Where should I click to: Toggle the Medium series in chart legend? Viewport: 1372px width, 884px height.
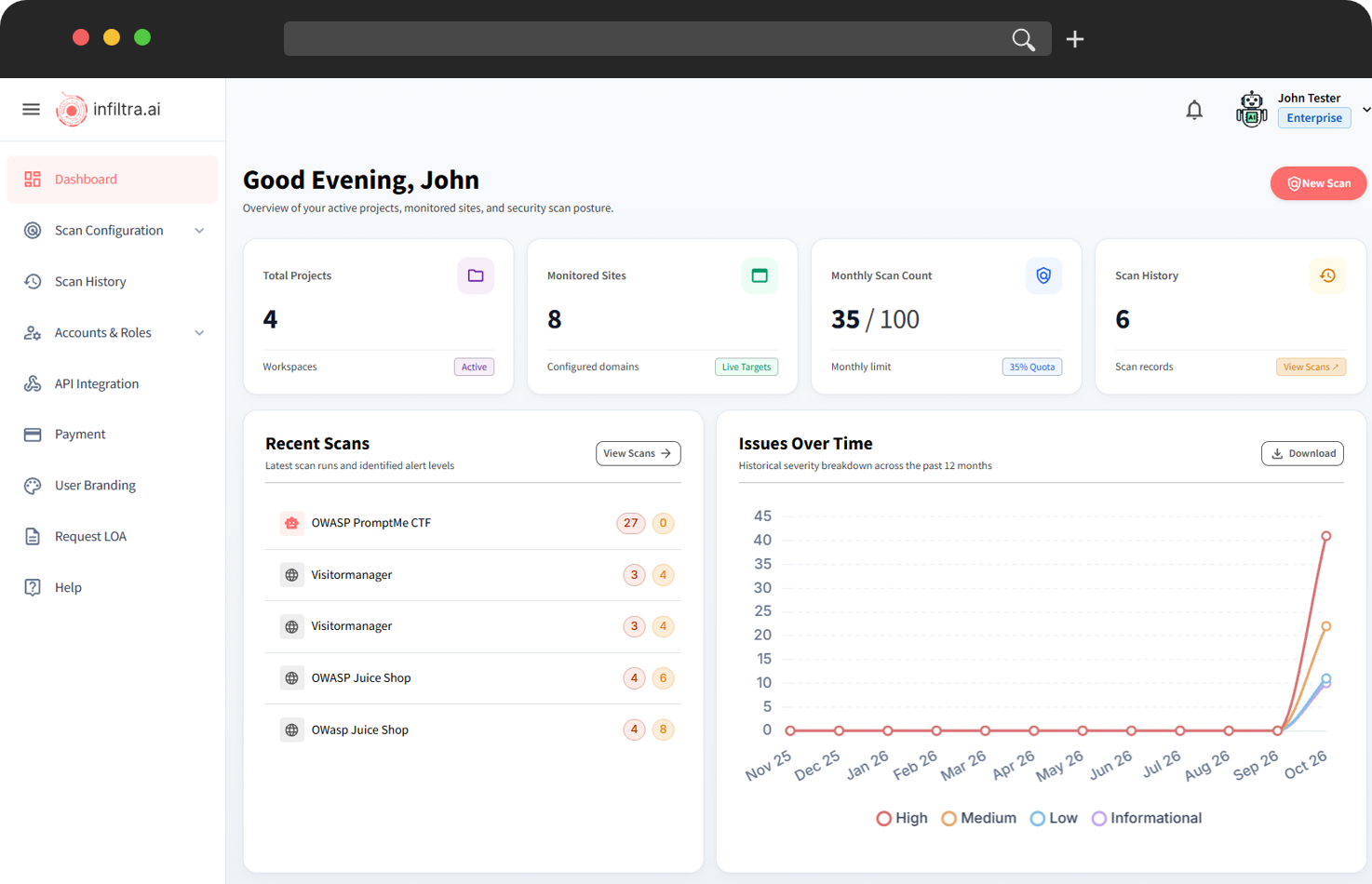point(978,818)
